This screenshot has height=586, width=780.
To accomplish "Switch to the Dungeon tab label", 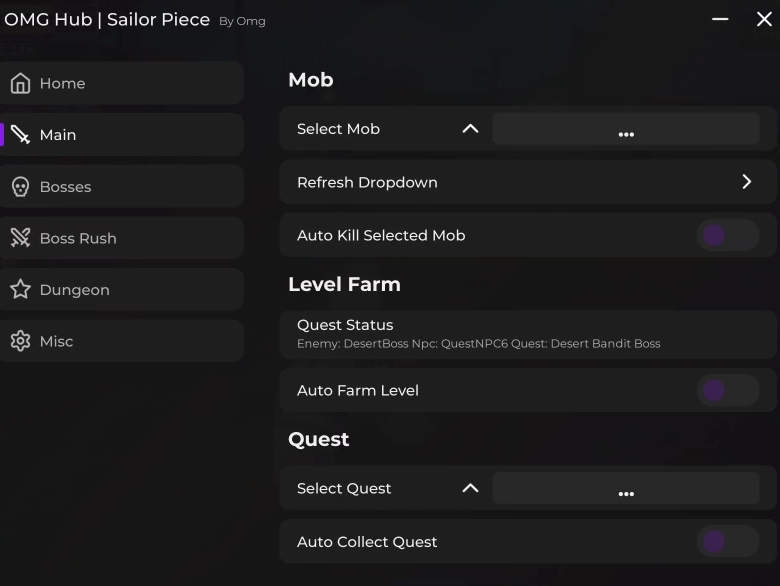I will tap(74, 290).
